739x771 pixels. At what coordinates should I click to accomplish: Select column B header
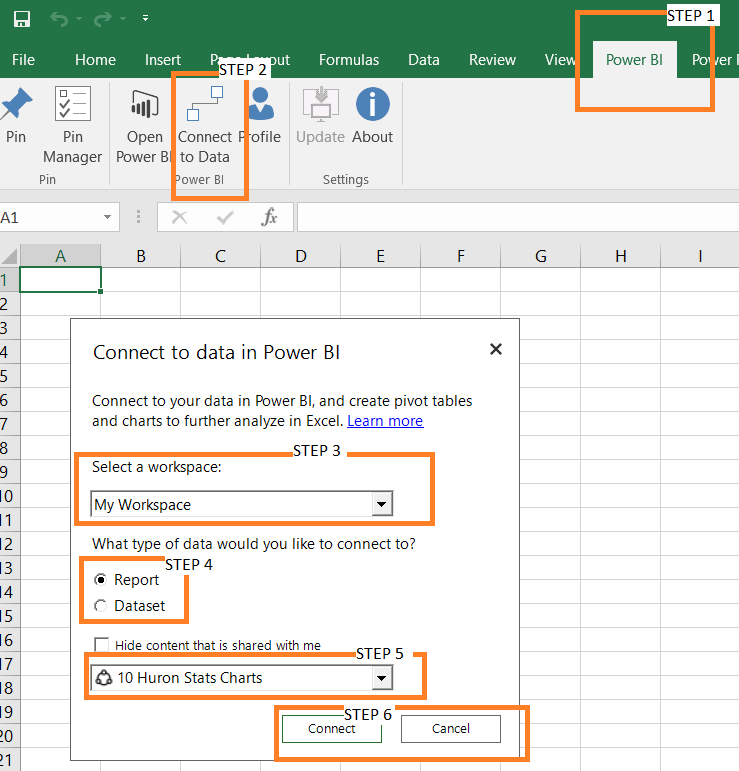(141, 256)
